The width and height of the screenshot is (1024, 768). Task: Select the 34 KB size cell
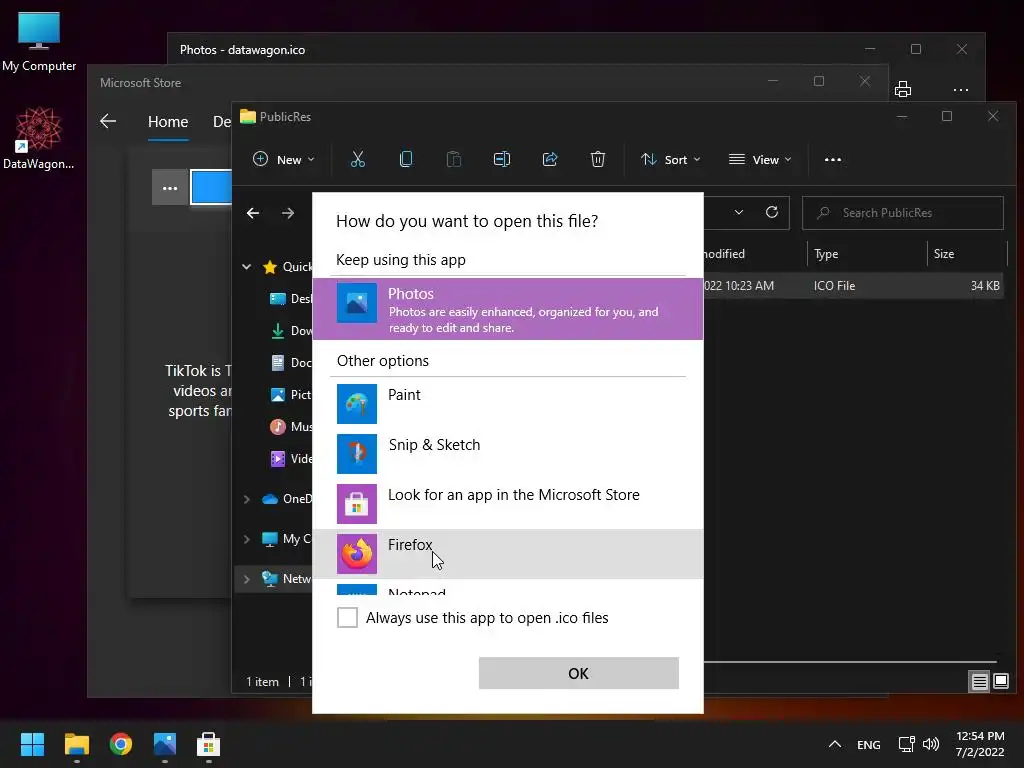[985, 285]
